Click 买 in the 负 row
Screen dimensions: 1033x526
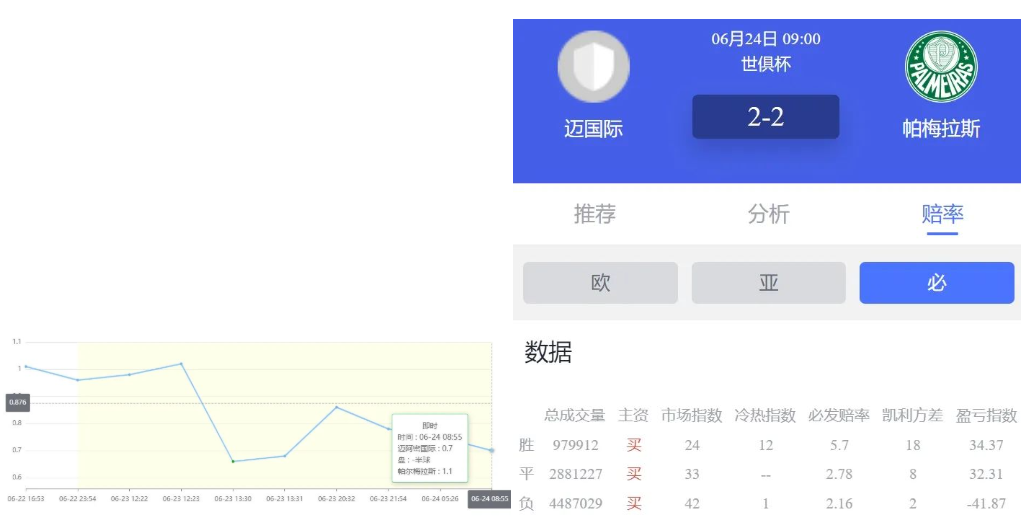(x=633, y=503)
